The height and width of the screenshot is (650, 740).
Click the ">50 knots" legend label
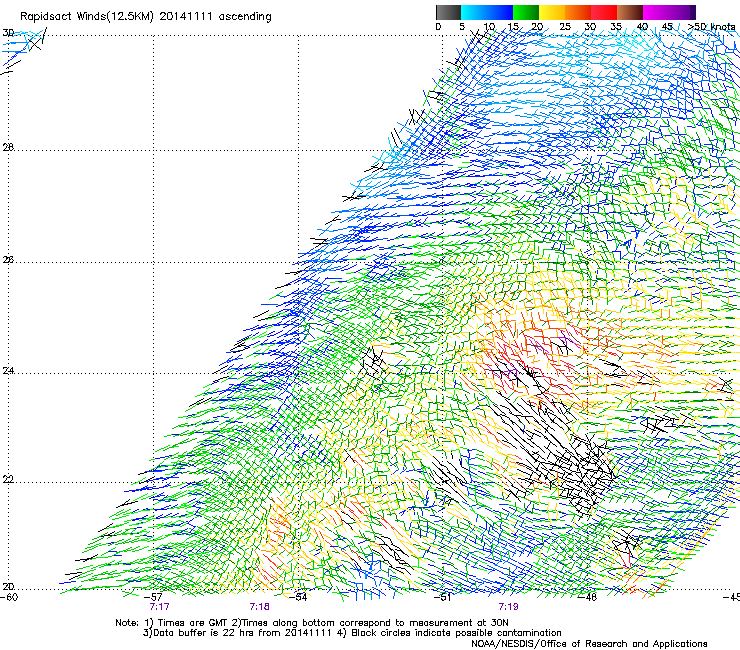(x=711, y=27)
